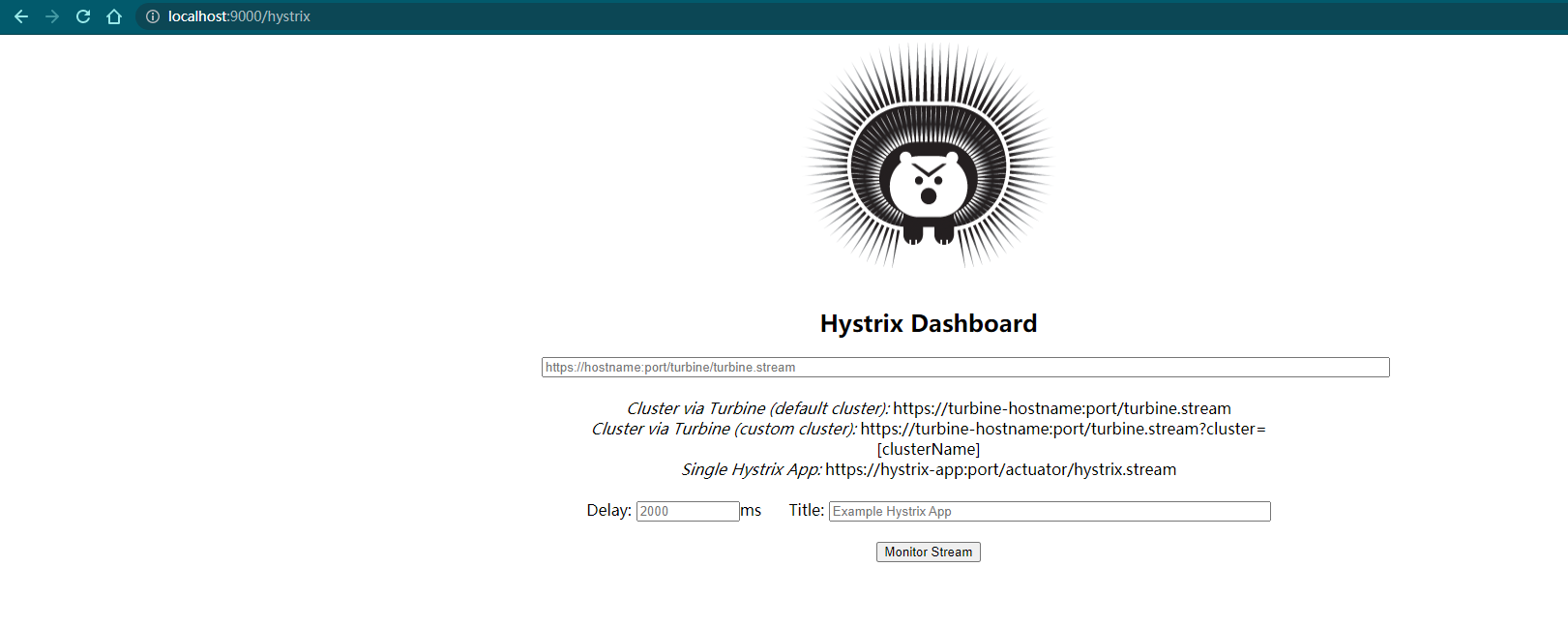Click the Hystrix porcupine logo

pos(929,156)
